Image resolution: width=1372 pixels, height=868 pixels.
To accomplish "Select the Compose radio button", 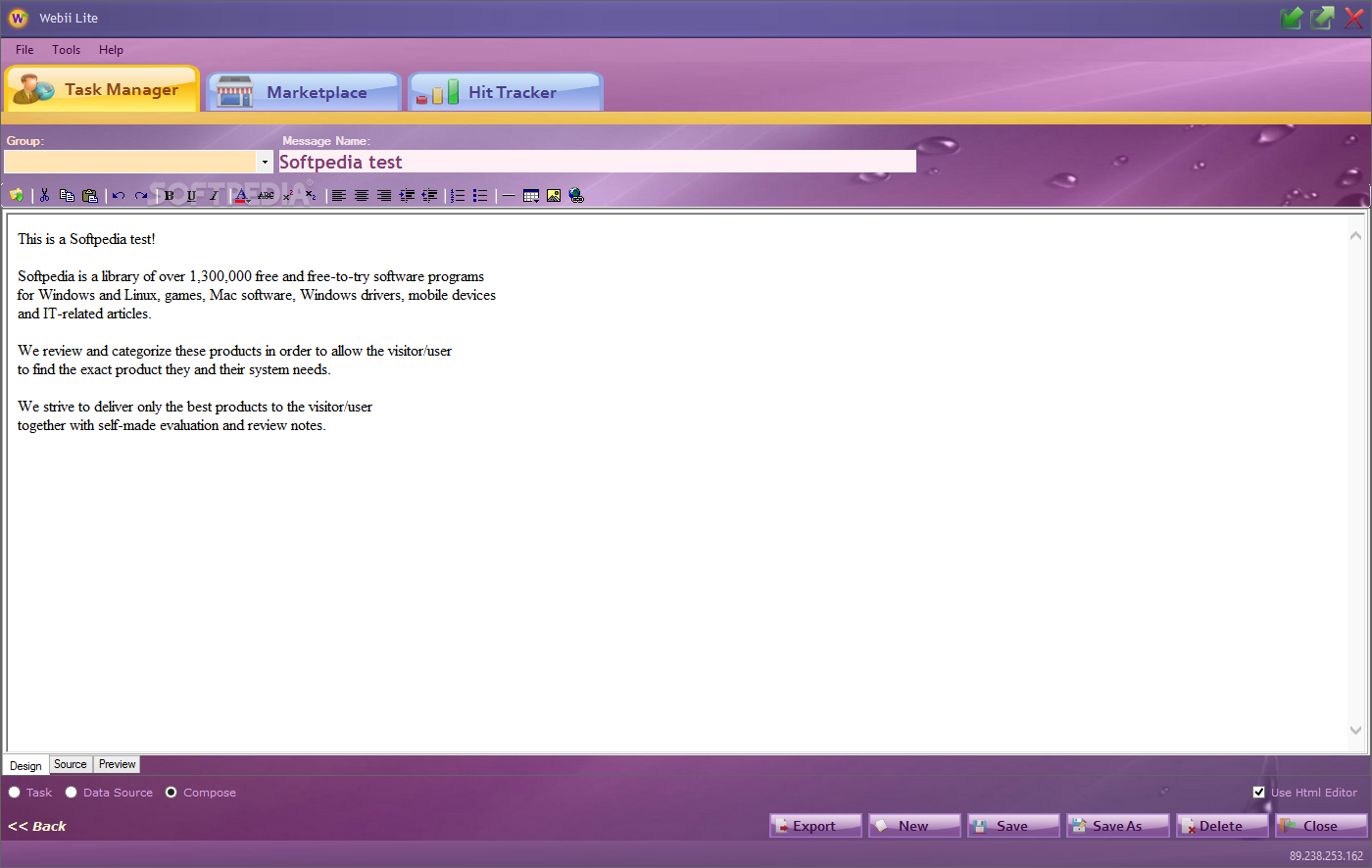I will point(171,793).
